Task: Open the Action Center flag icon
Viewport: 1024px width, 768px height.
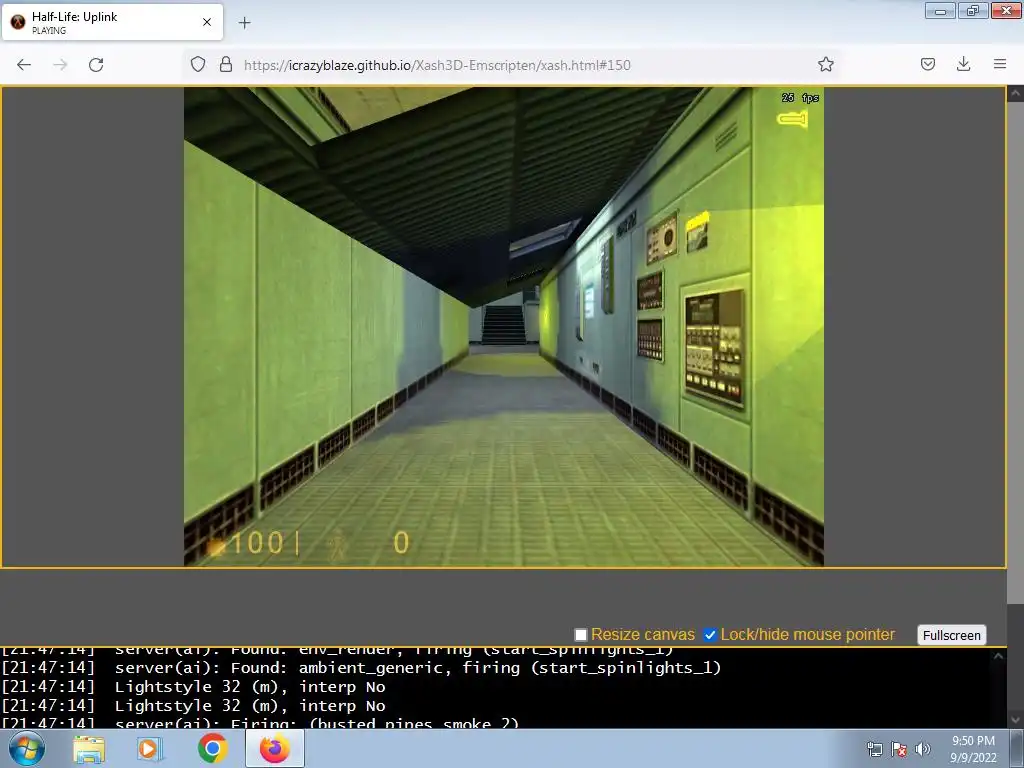Action: 899,749
